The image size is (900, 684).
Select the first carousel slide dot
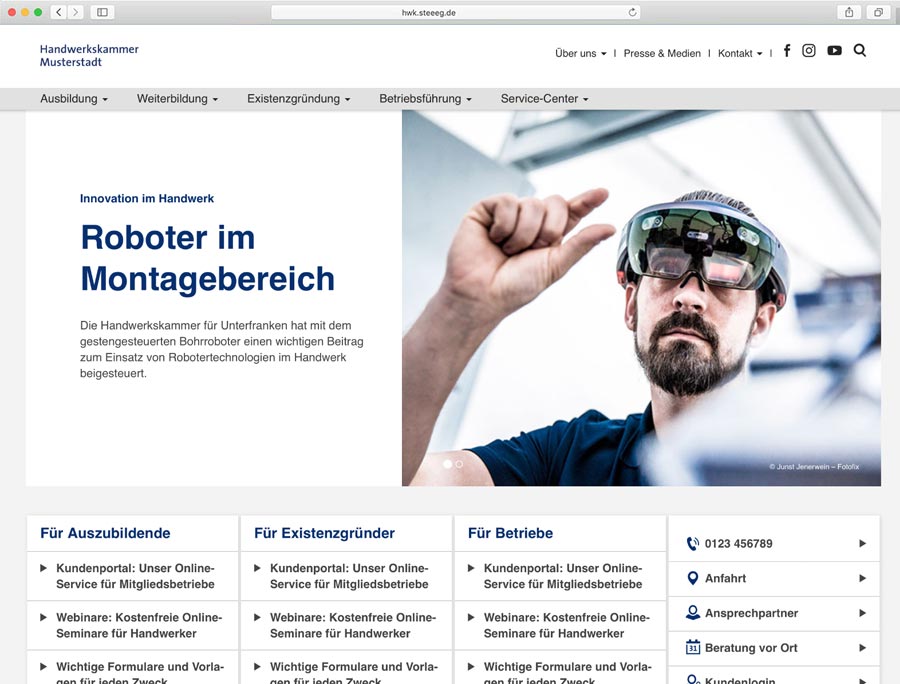[x=447, y=464]
